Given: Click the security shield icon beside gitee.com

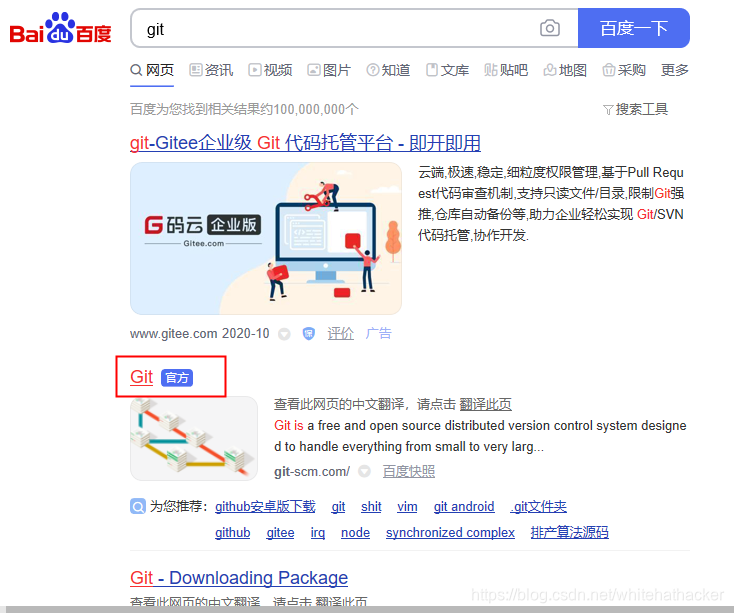Looking at the screenshot, I should (x=308, y=334).
